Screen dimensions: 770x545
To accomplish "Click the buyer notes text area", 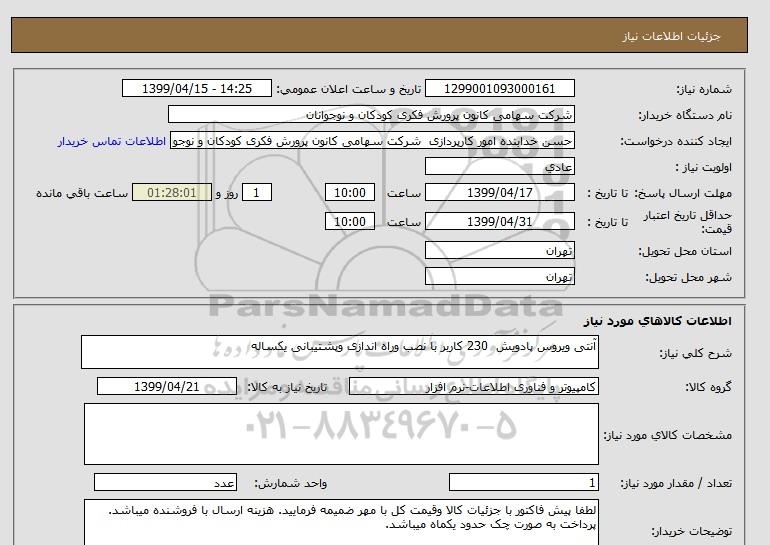I will (341, 522).
